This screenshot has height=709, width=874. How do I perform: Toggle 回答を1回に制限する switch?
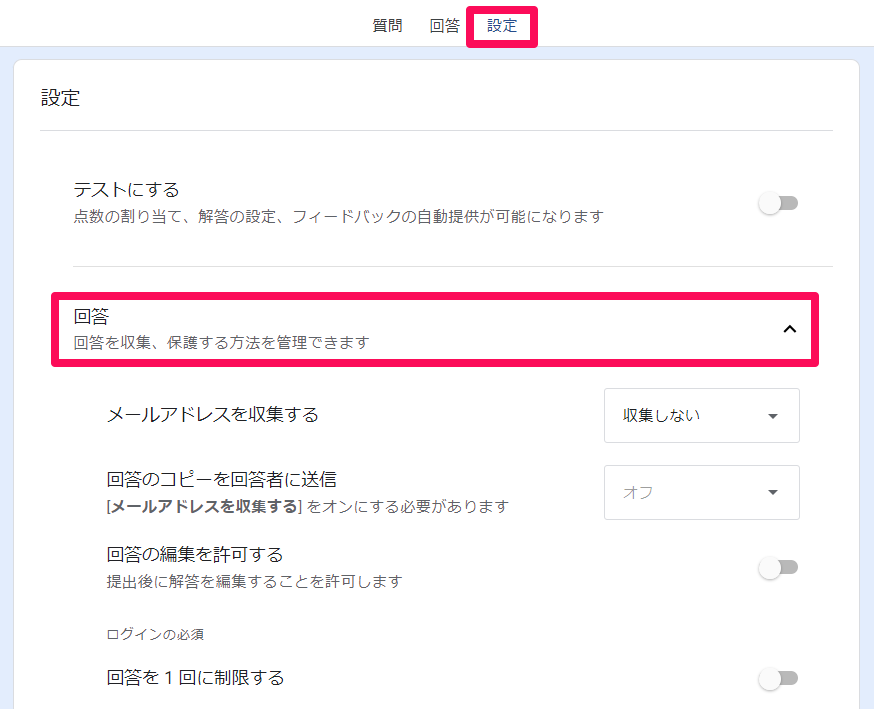[x=778, y=678]
